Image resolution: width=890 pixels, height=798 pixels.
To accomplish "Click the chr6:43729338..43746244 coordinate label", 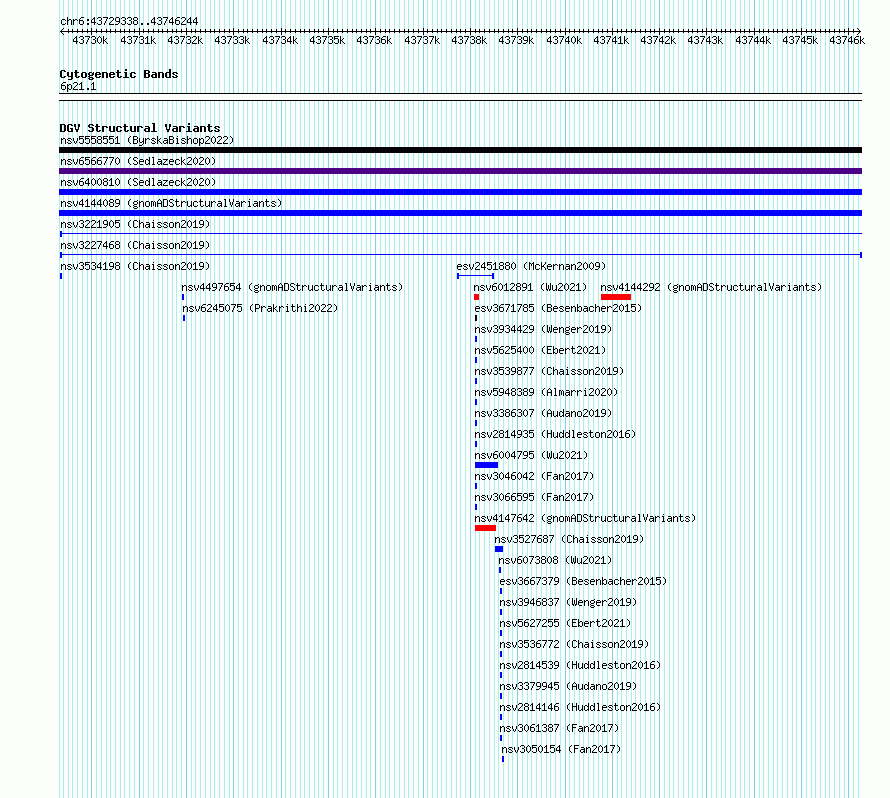I will click(129, 22).
